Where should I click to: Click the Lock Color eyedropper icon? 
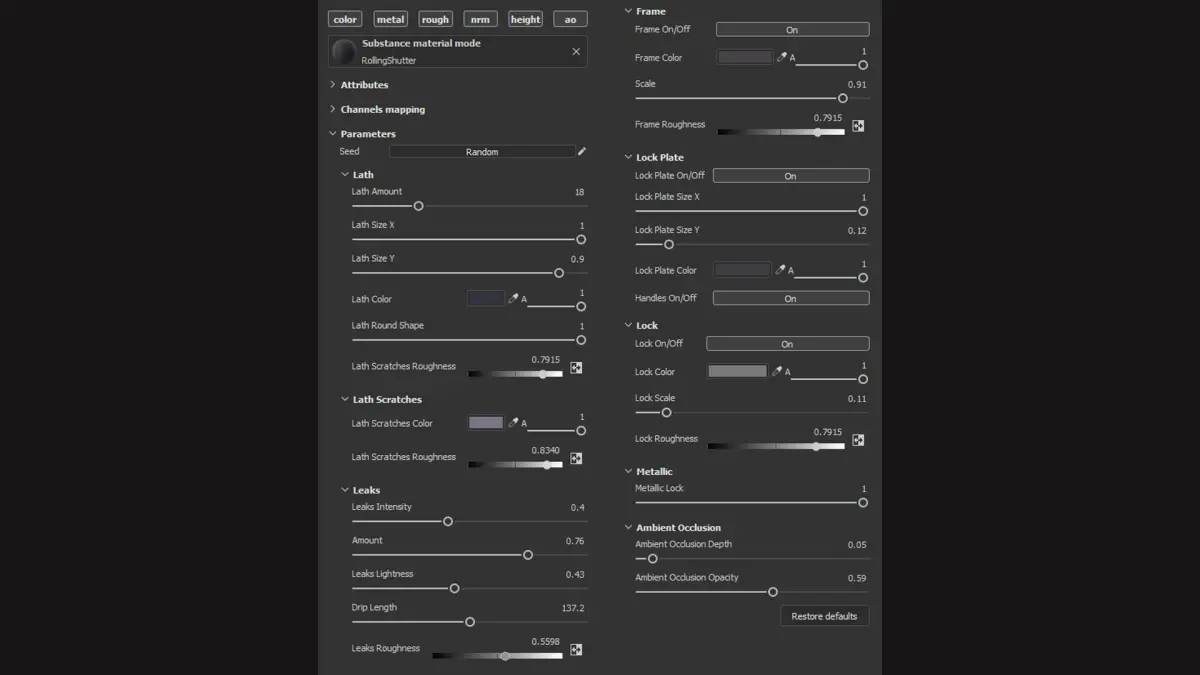pos(777,371)
